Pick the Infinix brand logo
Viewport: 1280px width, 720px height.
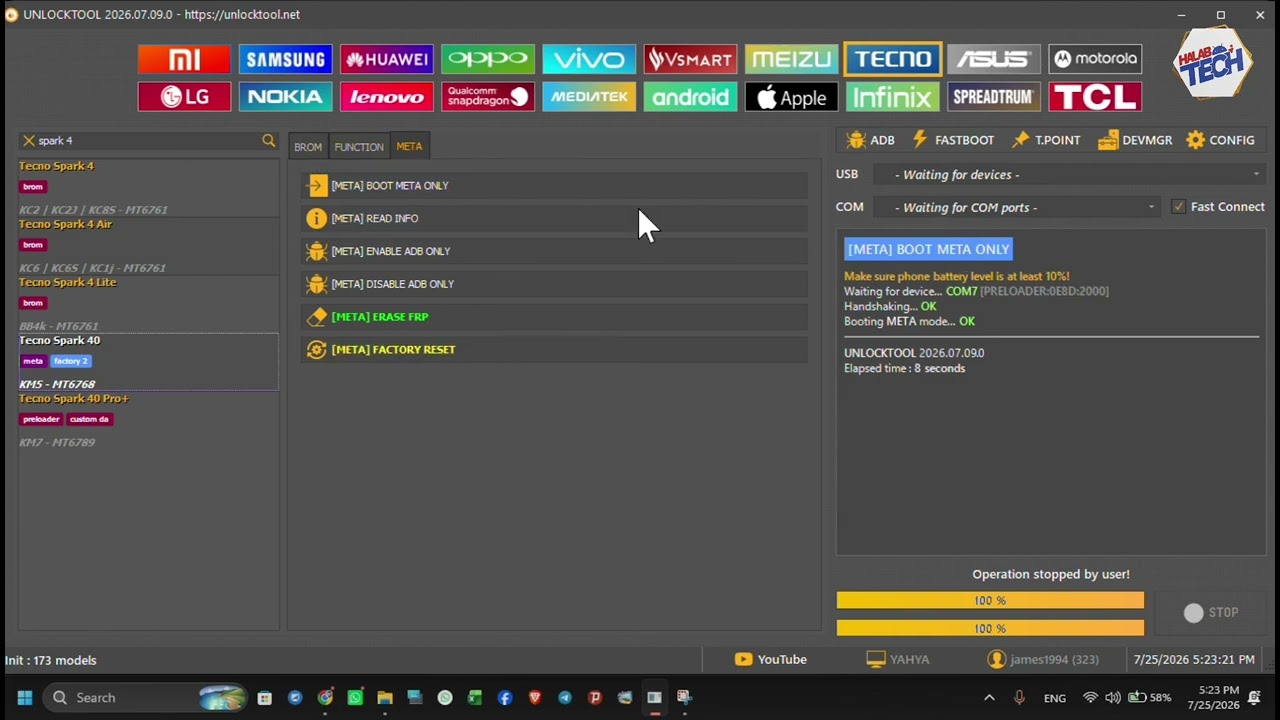click(893, 97)
